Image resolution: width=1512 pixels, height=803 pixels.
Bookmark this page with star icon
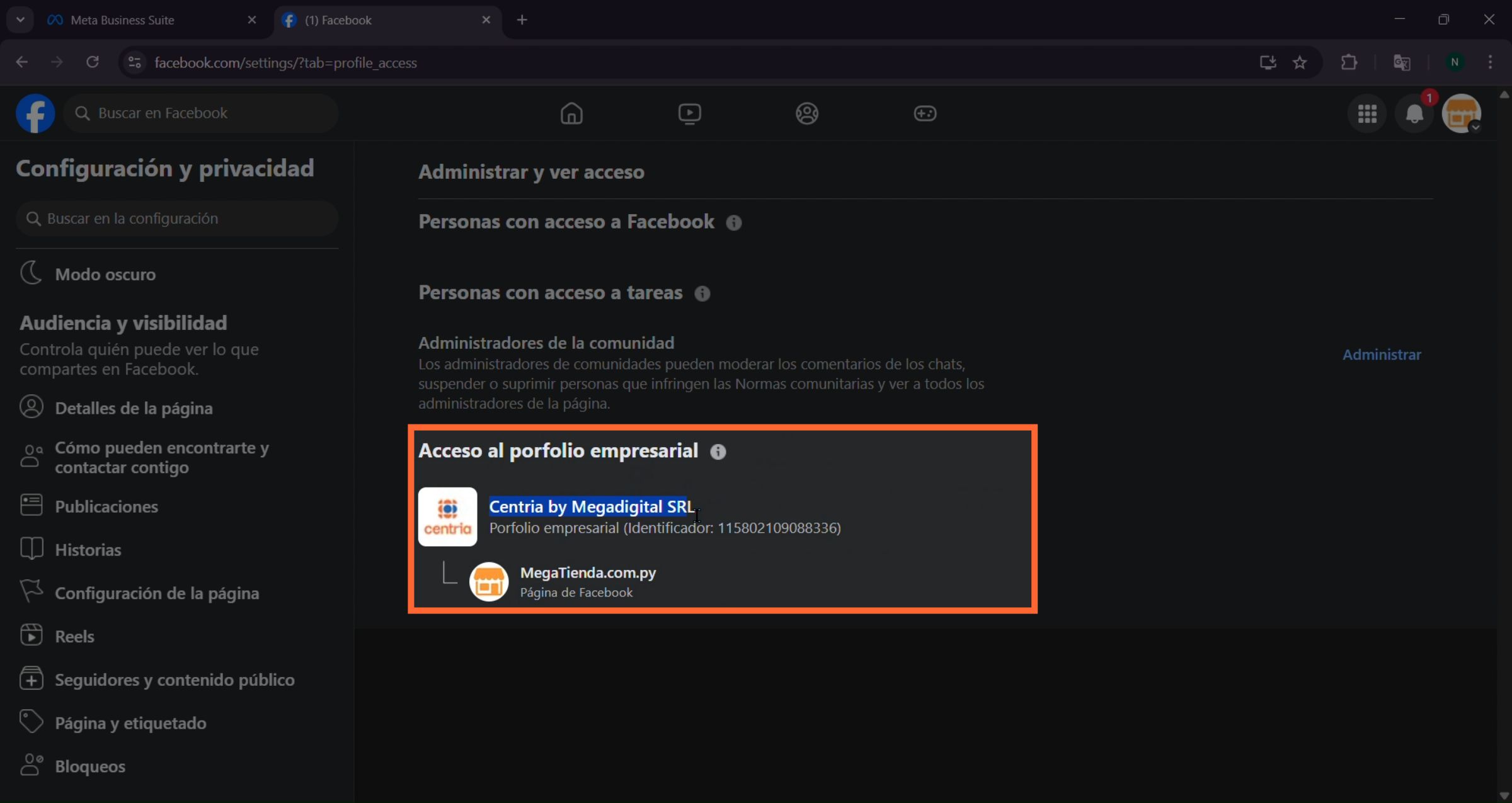[x=1300, y=62]
